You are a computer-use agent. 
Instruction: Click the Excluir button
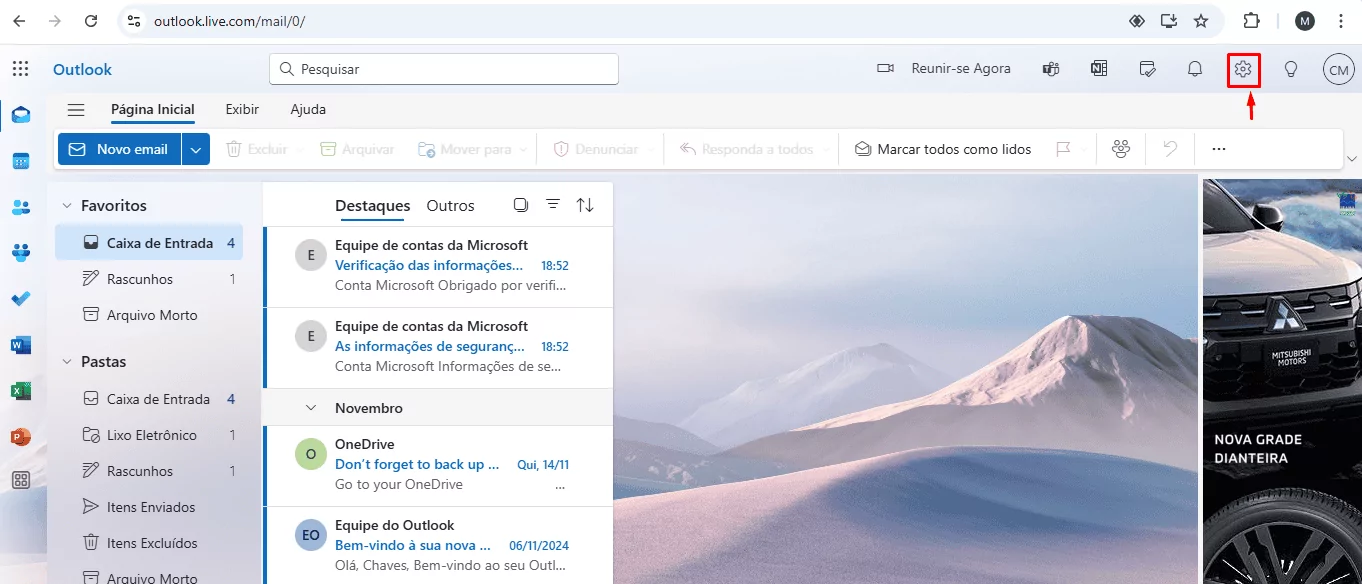pyautogui.click(x=257, y=149)
